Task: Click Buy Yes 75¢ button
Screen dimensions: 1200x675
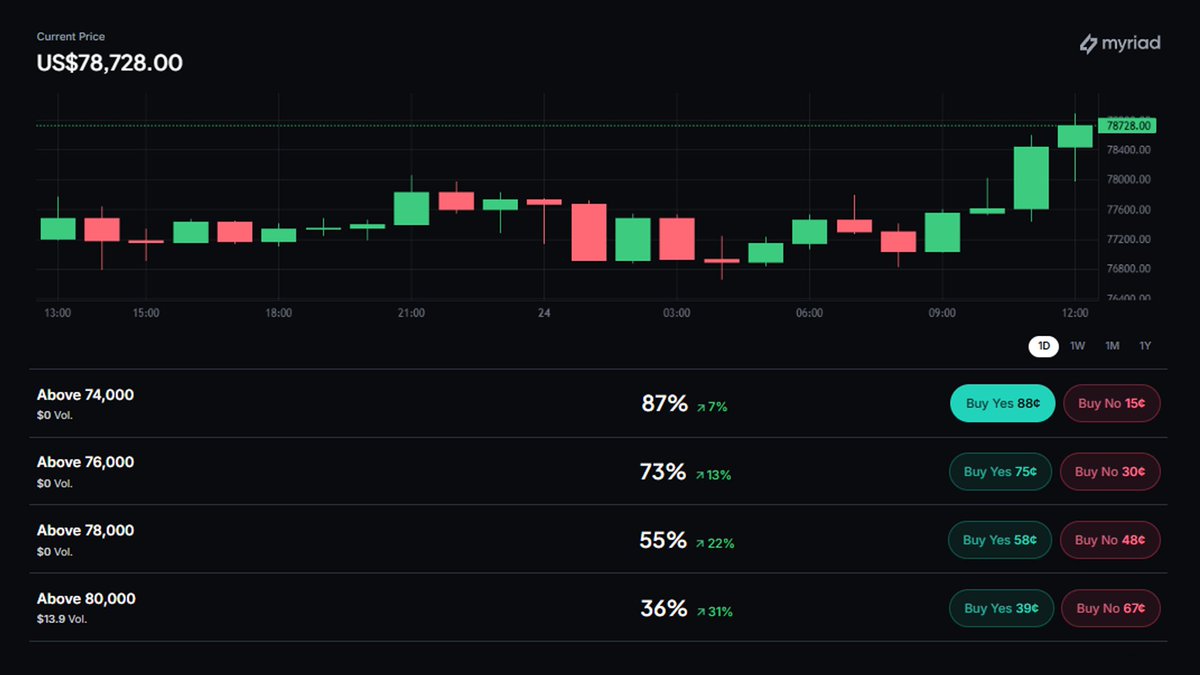Action: pos(1000,472)
